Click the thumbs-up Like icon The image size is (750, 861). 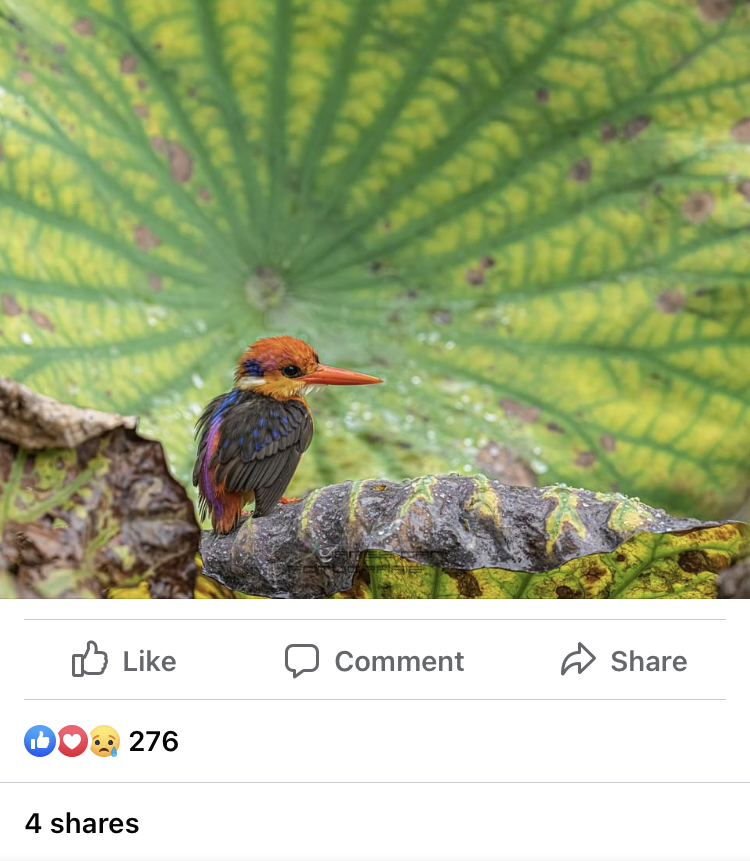[89, 659]
